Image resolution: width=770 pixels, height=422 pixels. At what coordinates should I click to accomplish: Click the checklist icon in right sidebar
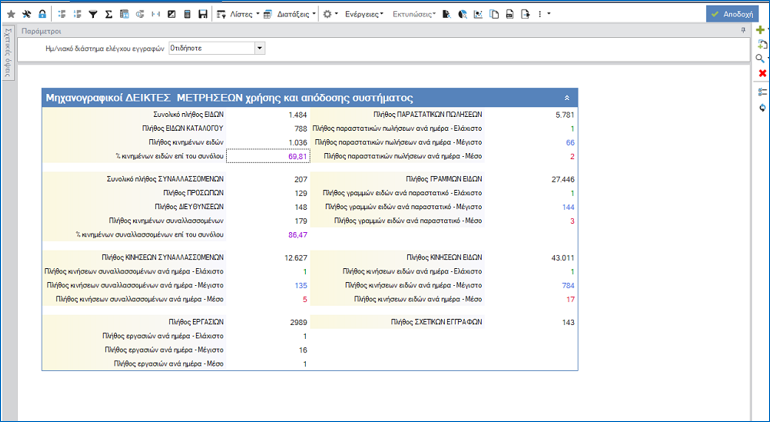(762, 92)
